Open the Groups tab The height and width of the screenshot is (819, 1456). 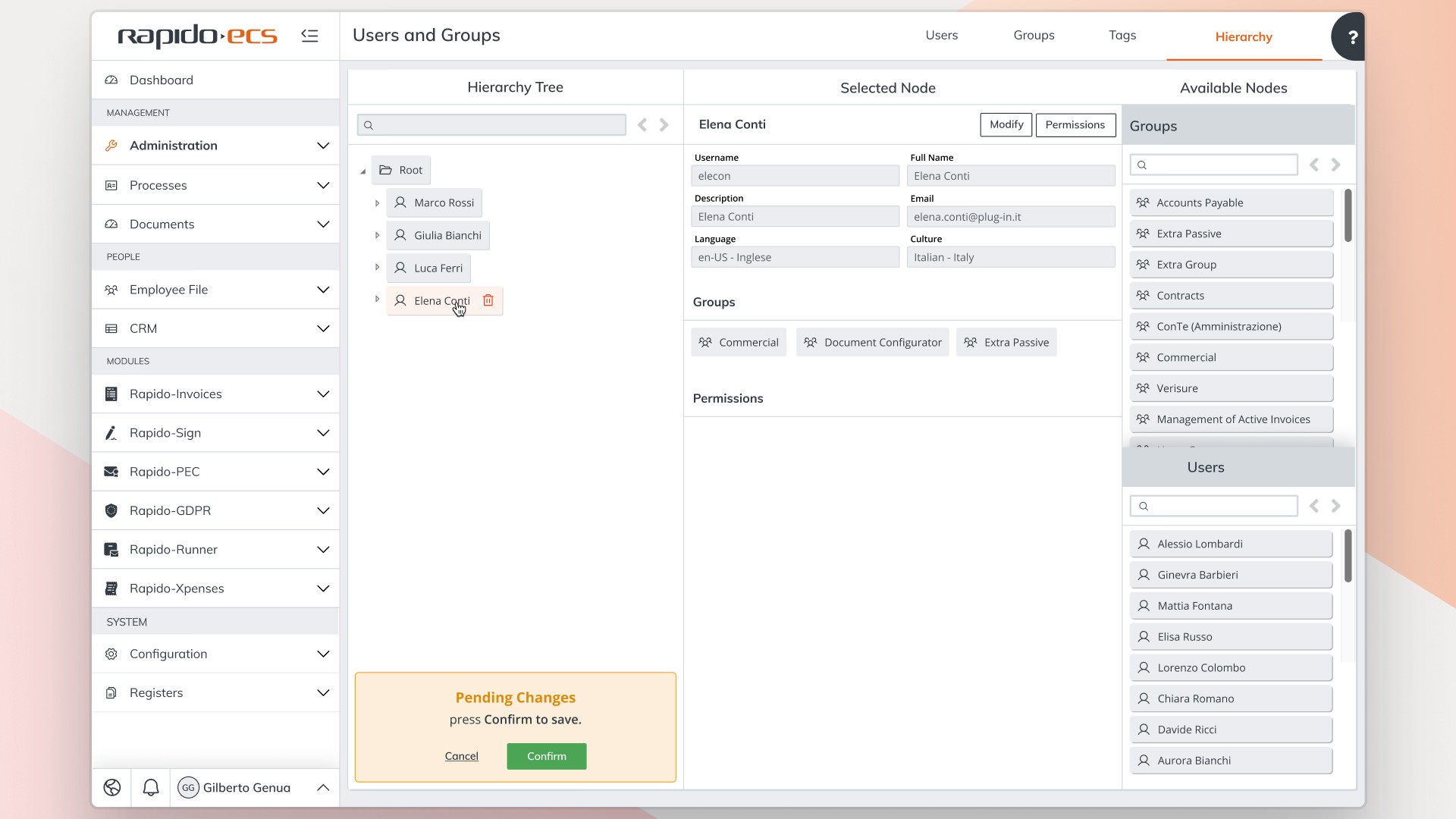pyautogui.click(x=1033, y=35)
